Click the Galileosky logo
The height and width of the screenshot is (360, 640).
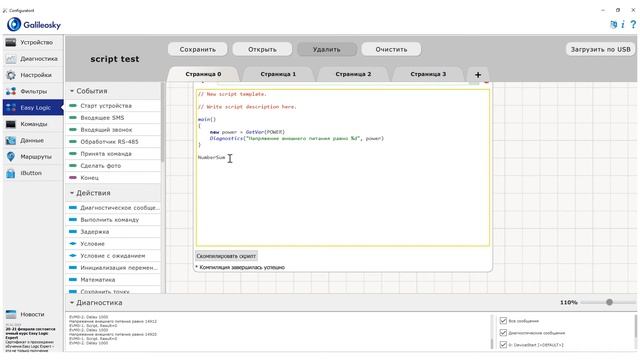[x=34, y=24]
